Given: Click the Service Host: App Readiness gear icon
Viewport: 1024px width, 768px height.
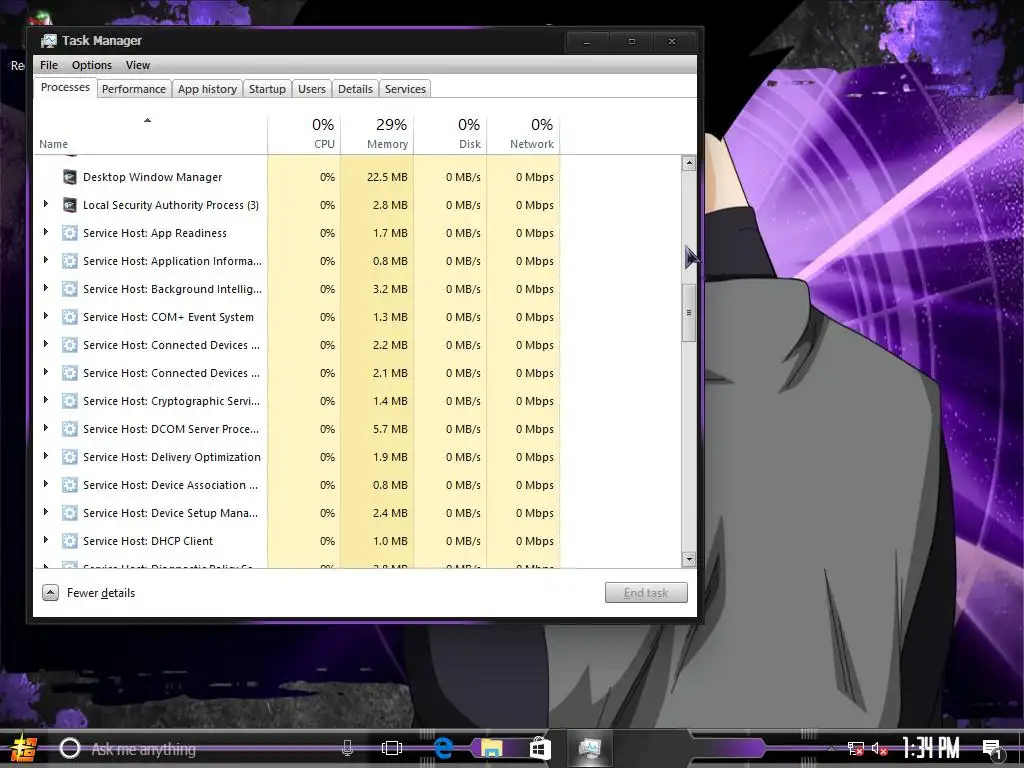Looking at the screenshot, I should tap(69, 233).
